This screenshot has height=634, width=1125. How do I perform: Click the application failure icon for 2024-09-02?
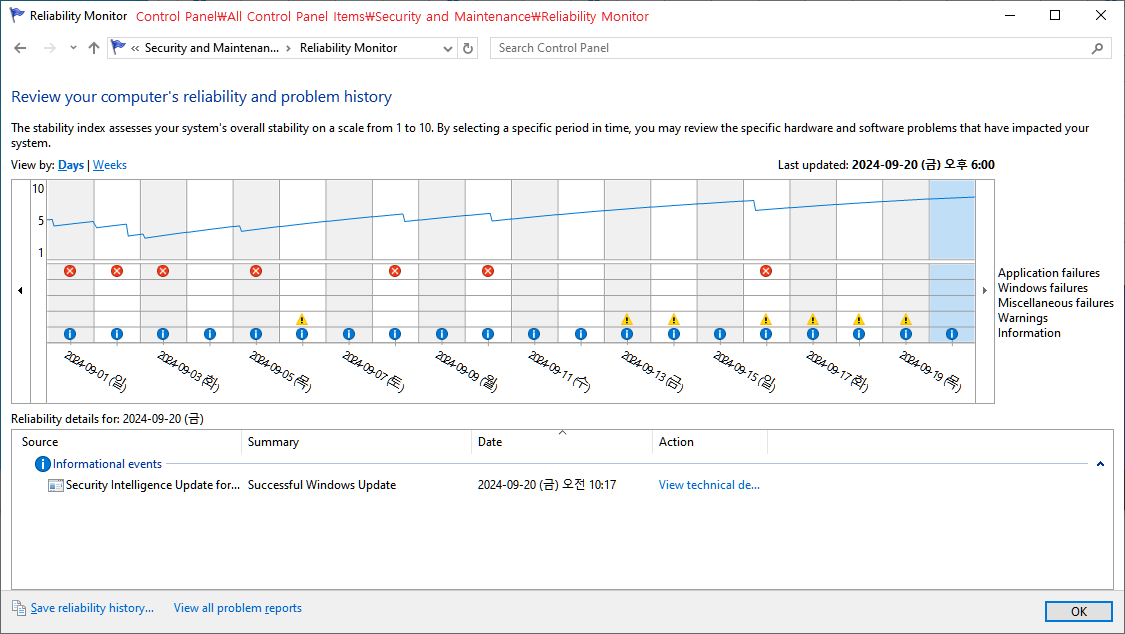[117, 271]
